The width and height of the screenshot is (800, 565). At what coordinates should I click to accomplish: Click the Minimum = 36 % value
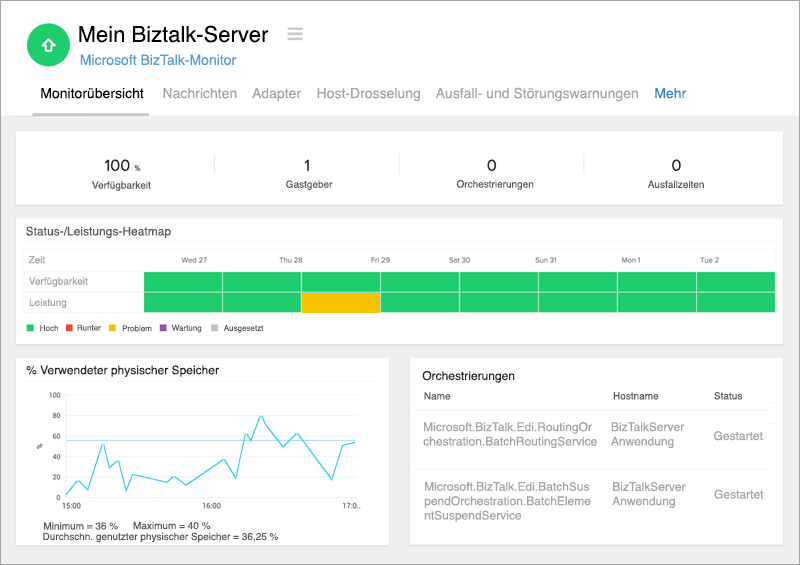[81, 526]
